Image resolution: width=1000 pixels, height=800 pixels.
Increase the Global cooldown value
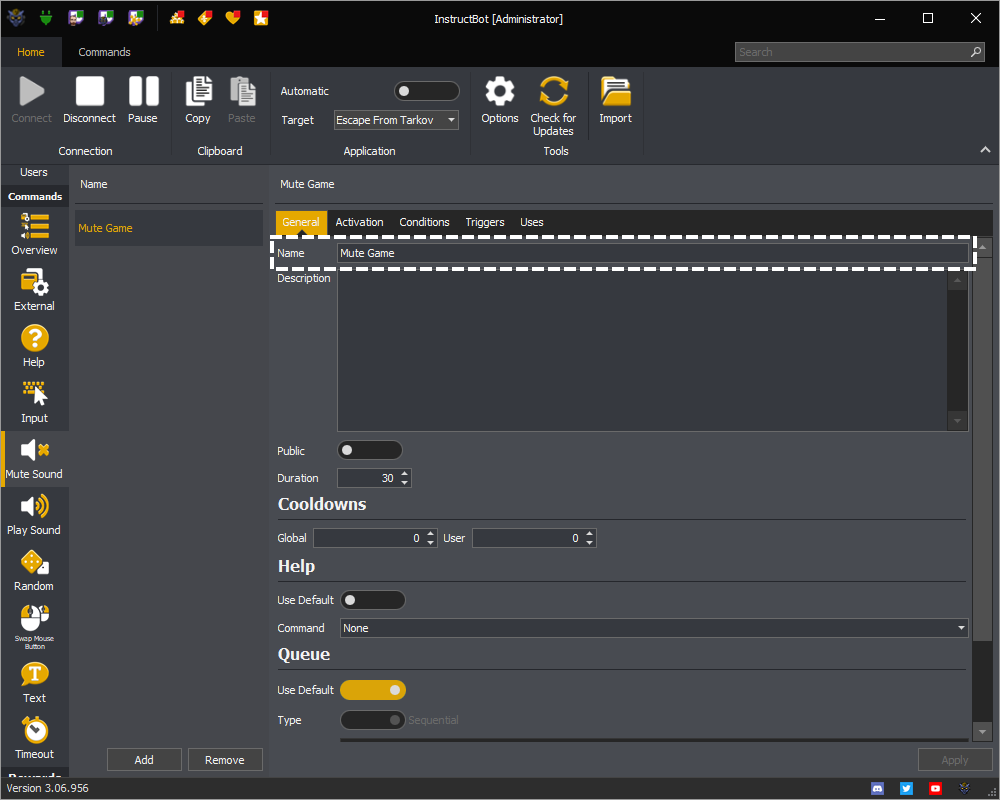pos(430,534)
